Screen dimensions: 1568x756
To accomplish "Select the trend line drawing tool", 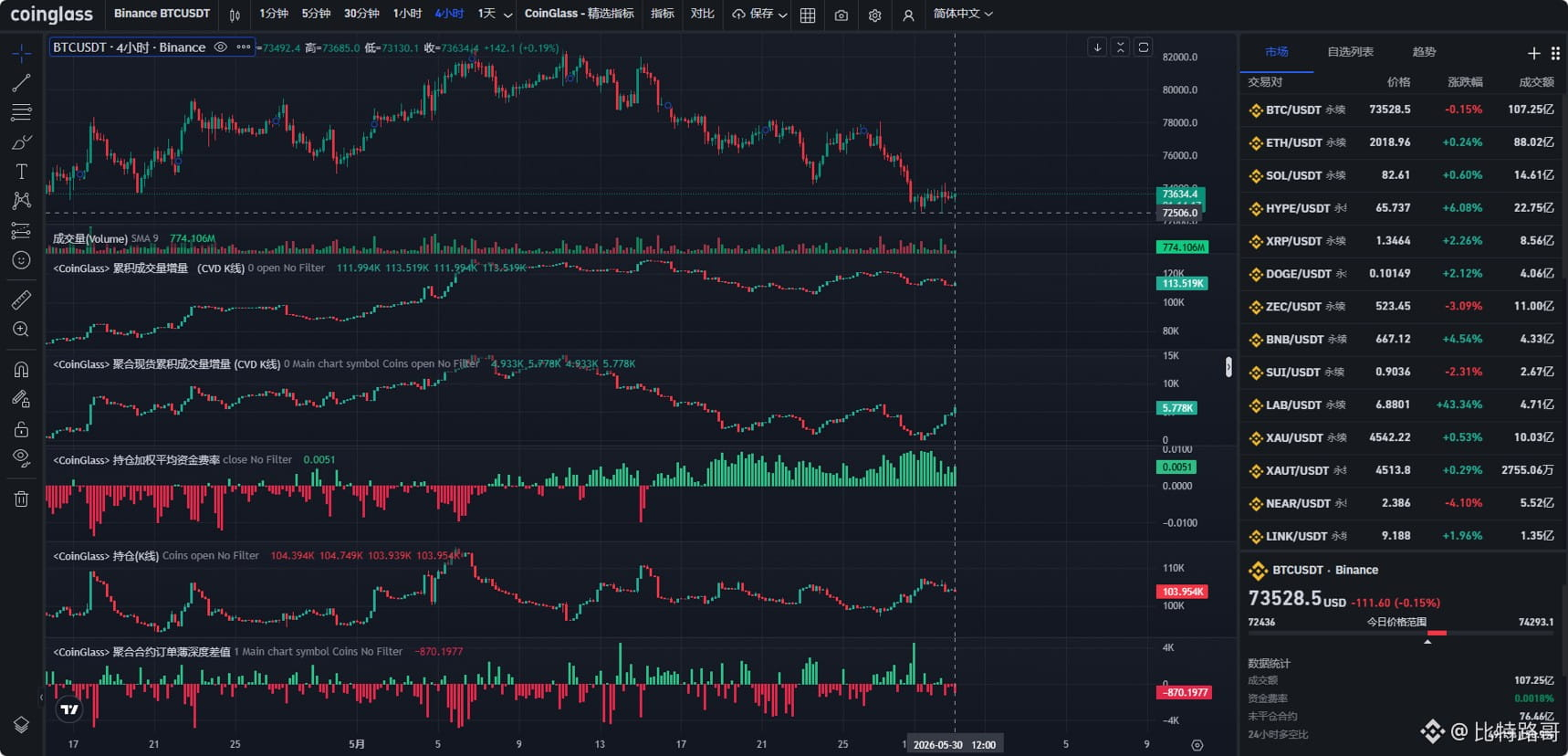I will [x=21, y=83].
